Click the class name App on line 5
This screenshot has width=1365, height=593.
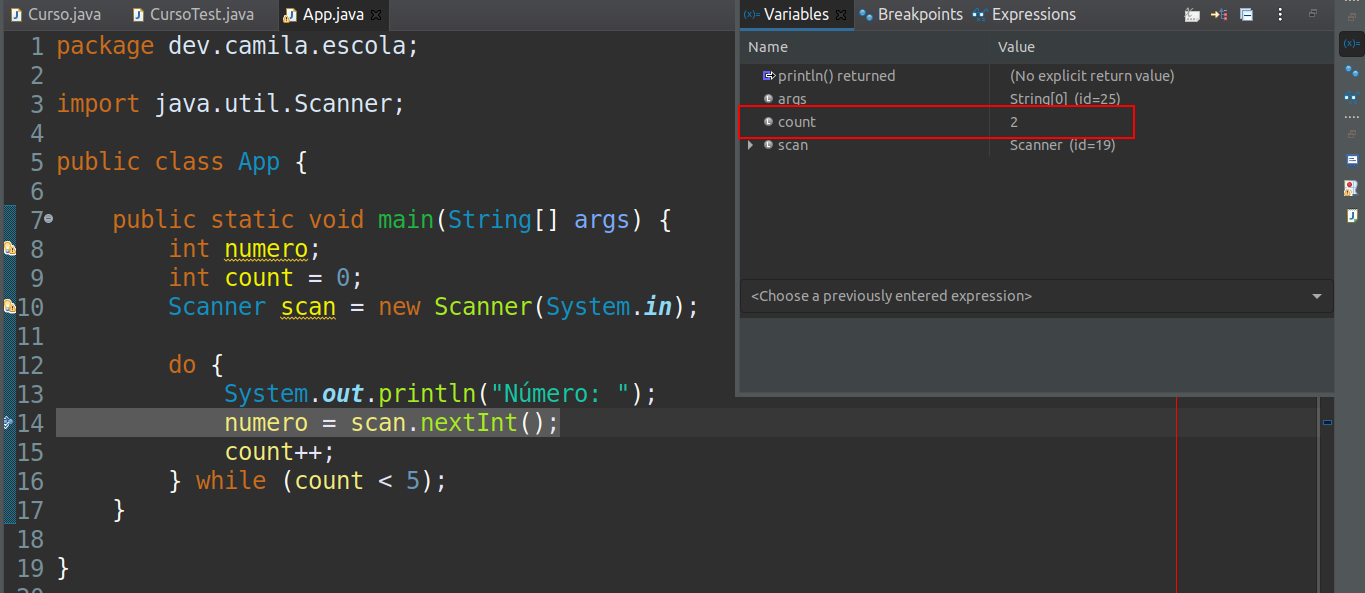258,162
